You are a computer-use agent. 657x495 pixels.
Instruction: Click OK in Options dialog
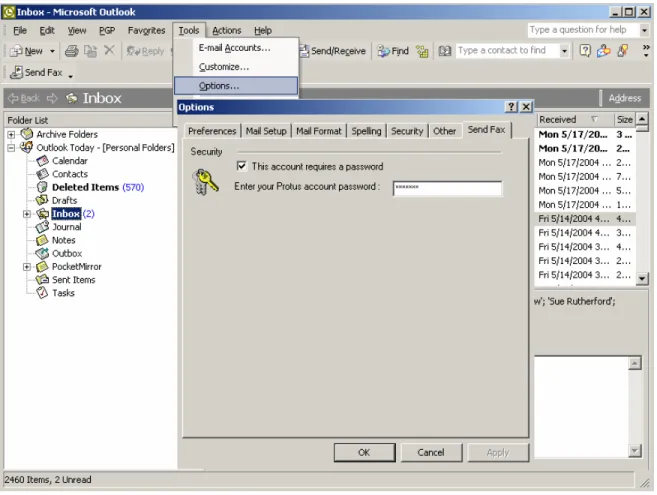point(364,452)
